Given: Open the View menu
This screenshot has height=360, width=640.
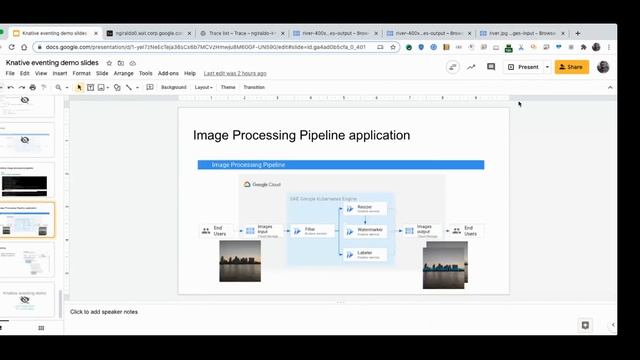Looking at the screenshot, I should (41, 73).
